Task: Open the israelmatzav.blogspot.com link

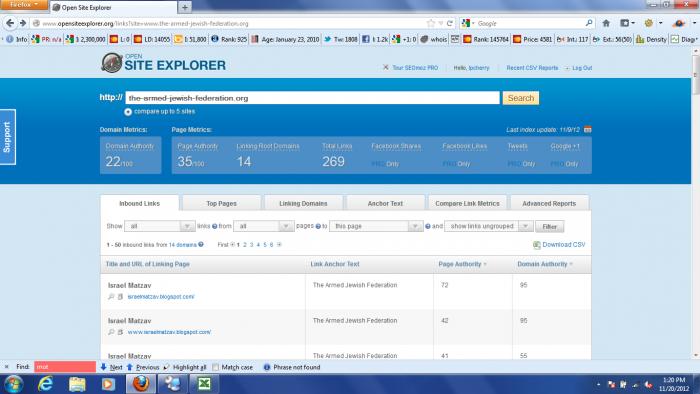Action: pos(161,297)
